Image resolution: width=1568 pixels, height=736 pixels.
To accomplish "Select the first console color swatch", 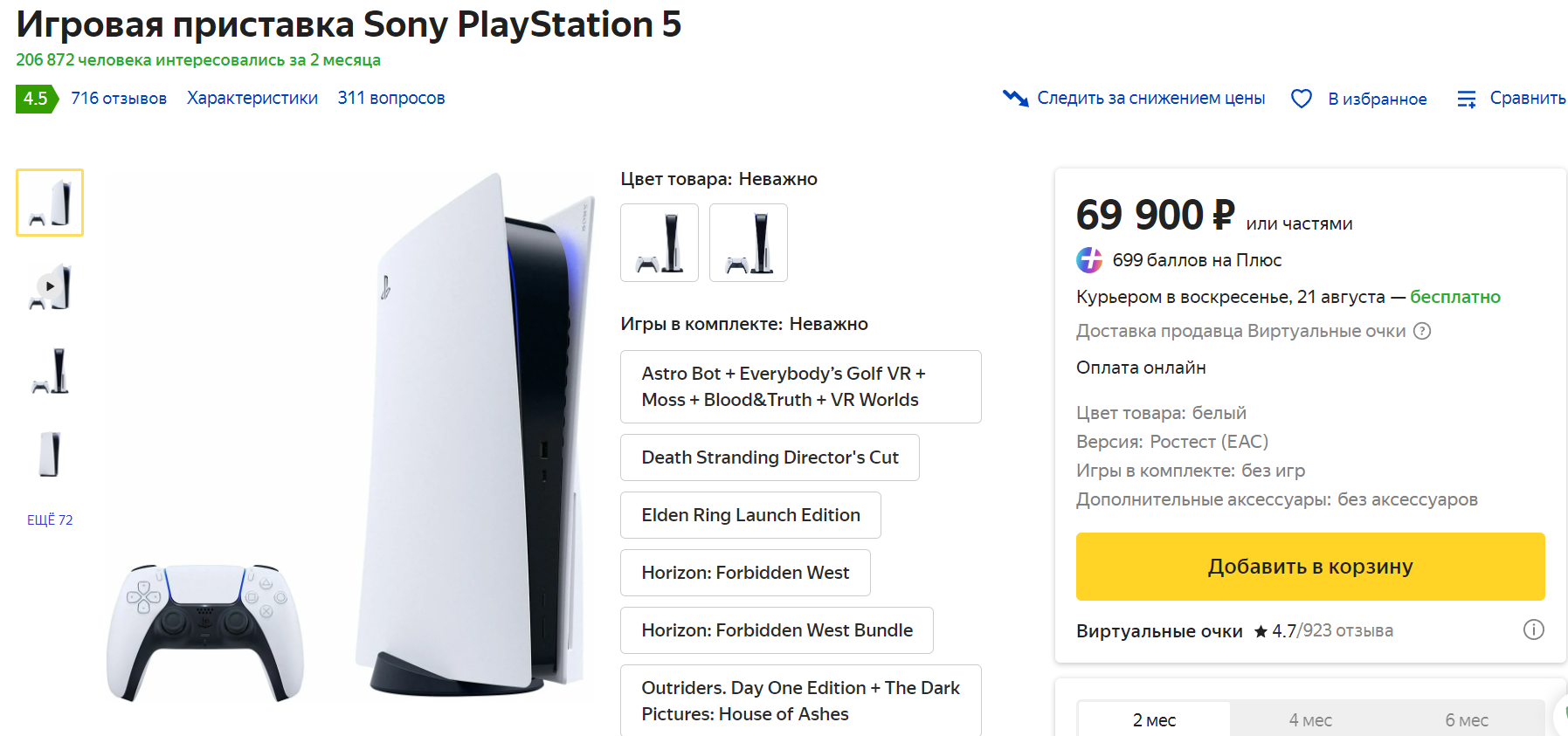I will click(x=660, y=243).
